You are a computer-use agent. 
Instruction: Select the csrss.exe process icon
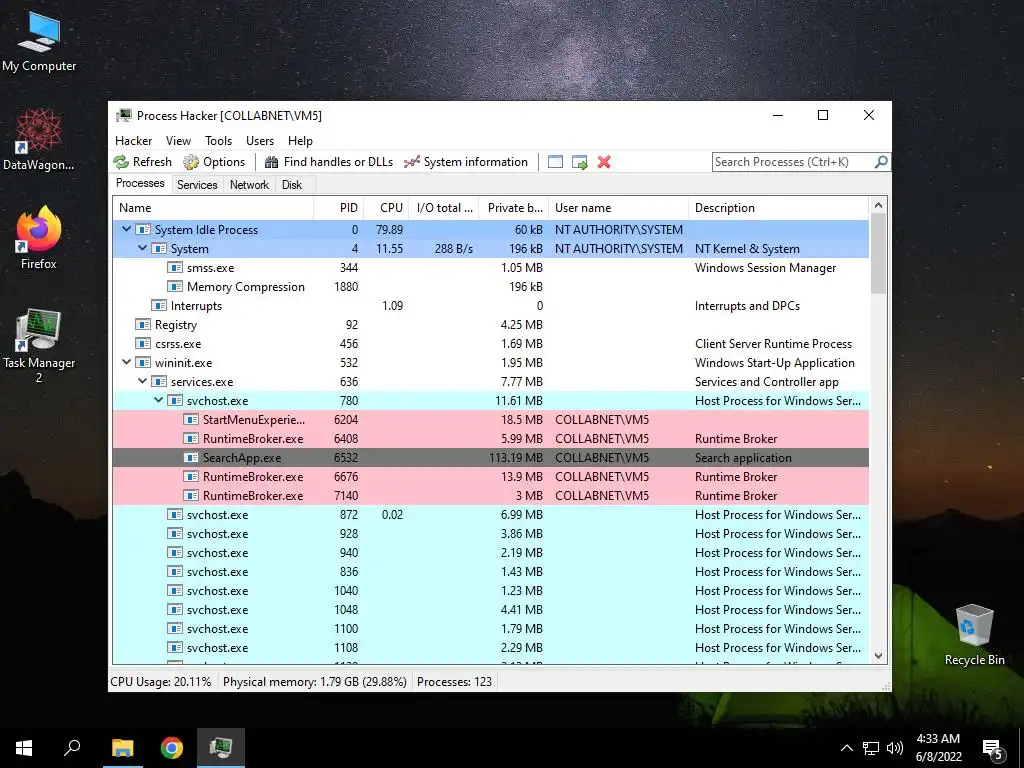pos(142,343)
